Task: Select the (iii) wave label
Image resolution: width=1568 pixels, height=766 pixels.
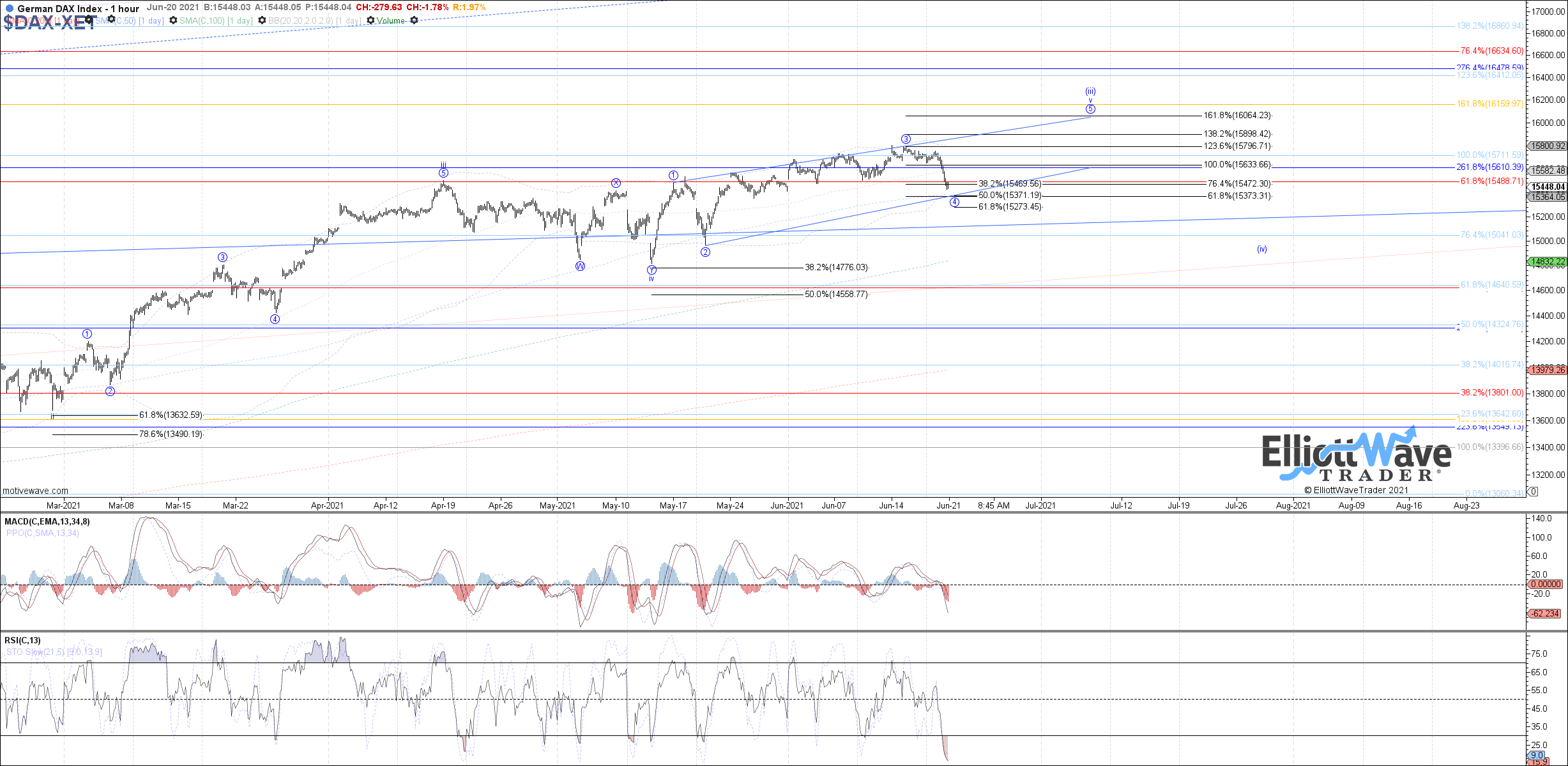Action: (x=1090, y=91)
